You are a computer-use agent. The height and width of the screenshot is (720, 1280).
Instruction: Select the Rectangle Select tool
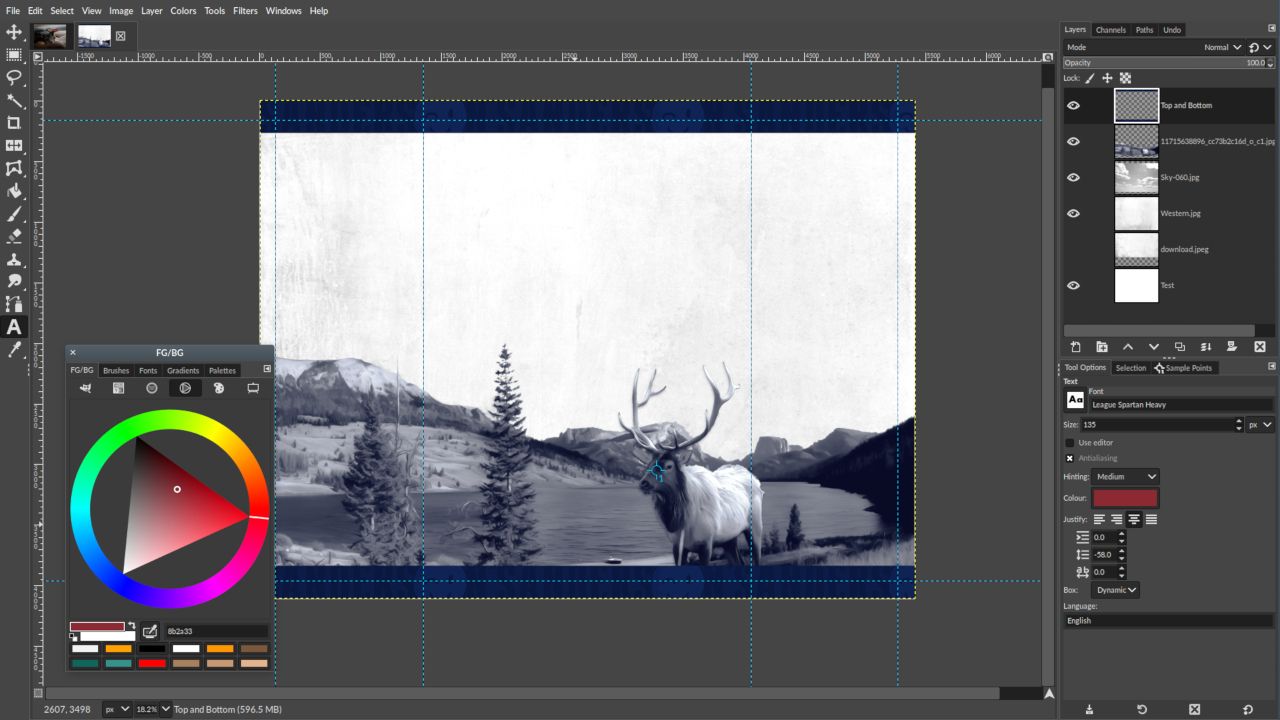point(14,55)
